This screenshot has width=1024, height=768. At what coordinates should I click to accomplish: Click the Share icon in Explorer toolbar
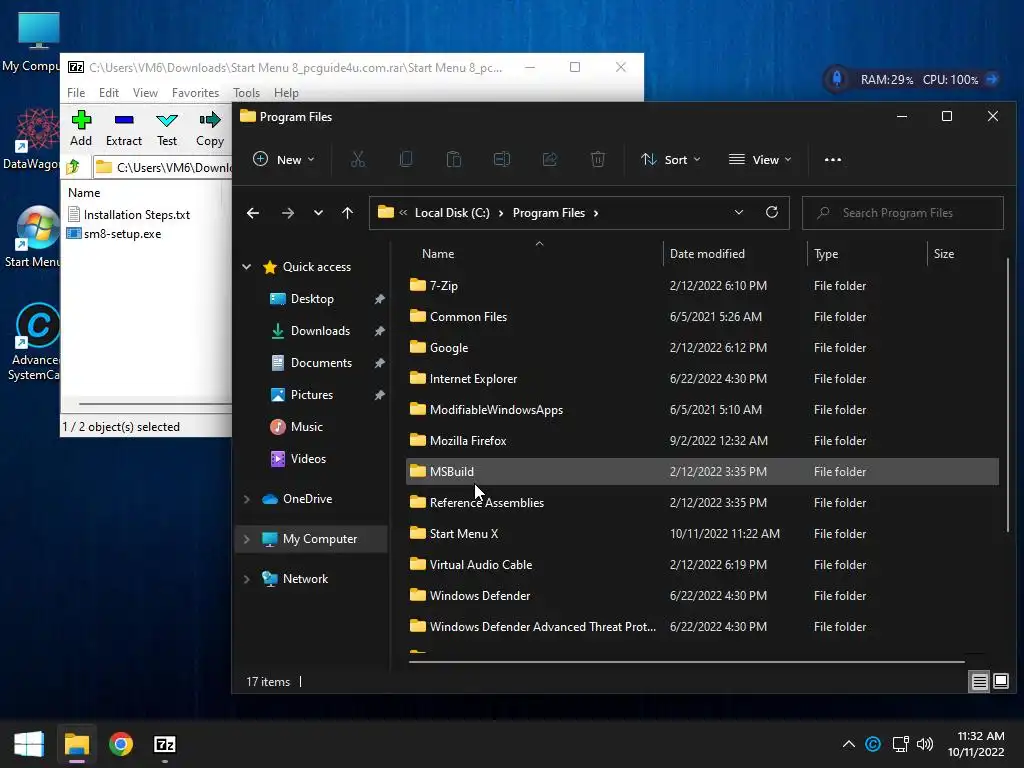click(x=550, y=159)
